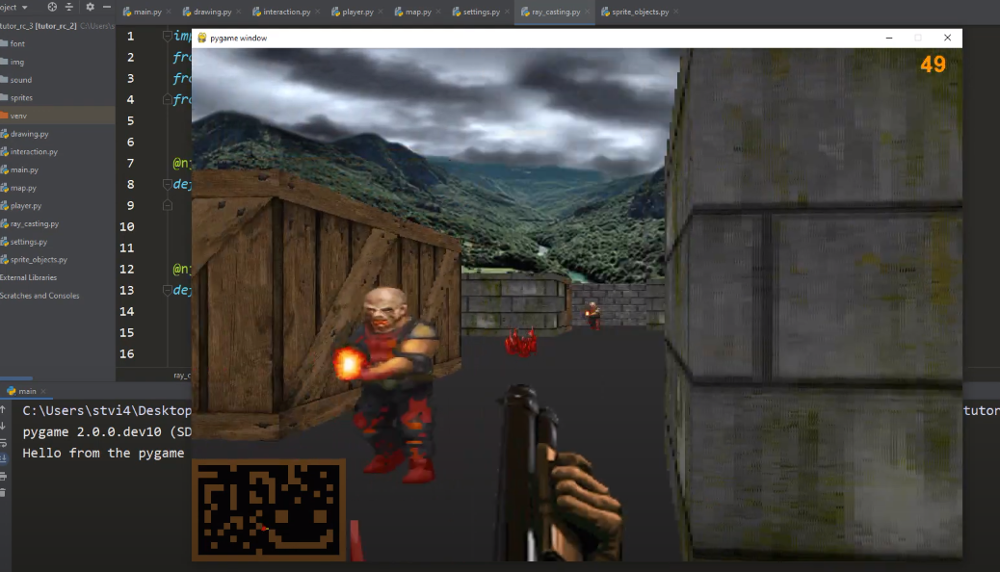The height and width of the screenshot is (572, 1000).
Task: Open the sprite_objects.py editor tab
Action: click(x=636, y=12)
